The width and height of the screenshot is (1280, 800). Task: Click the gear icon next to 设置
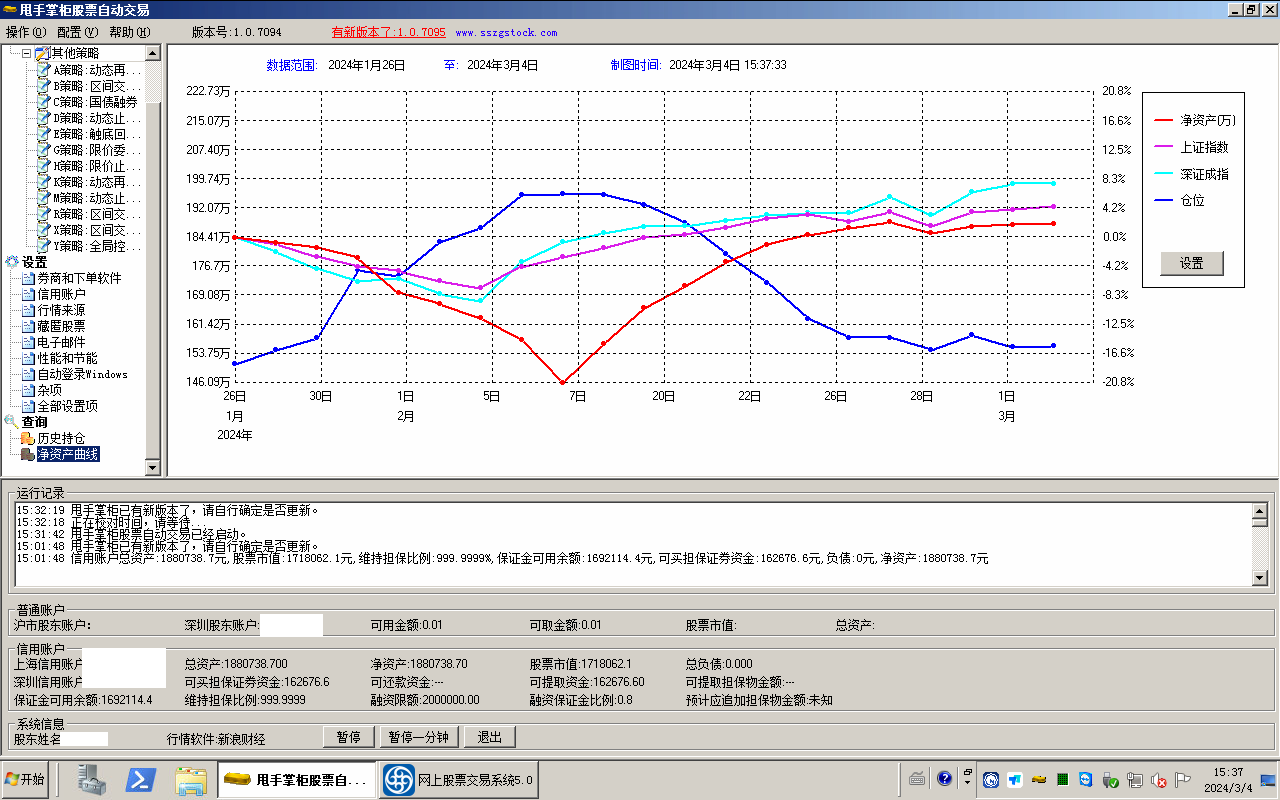(x=12, y=262)
